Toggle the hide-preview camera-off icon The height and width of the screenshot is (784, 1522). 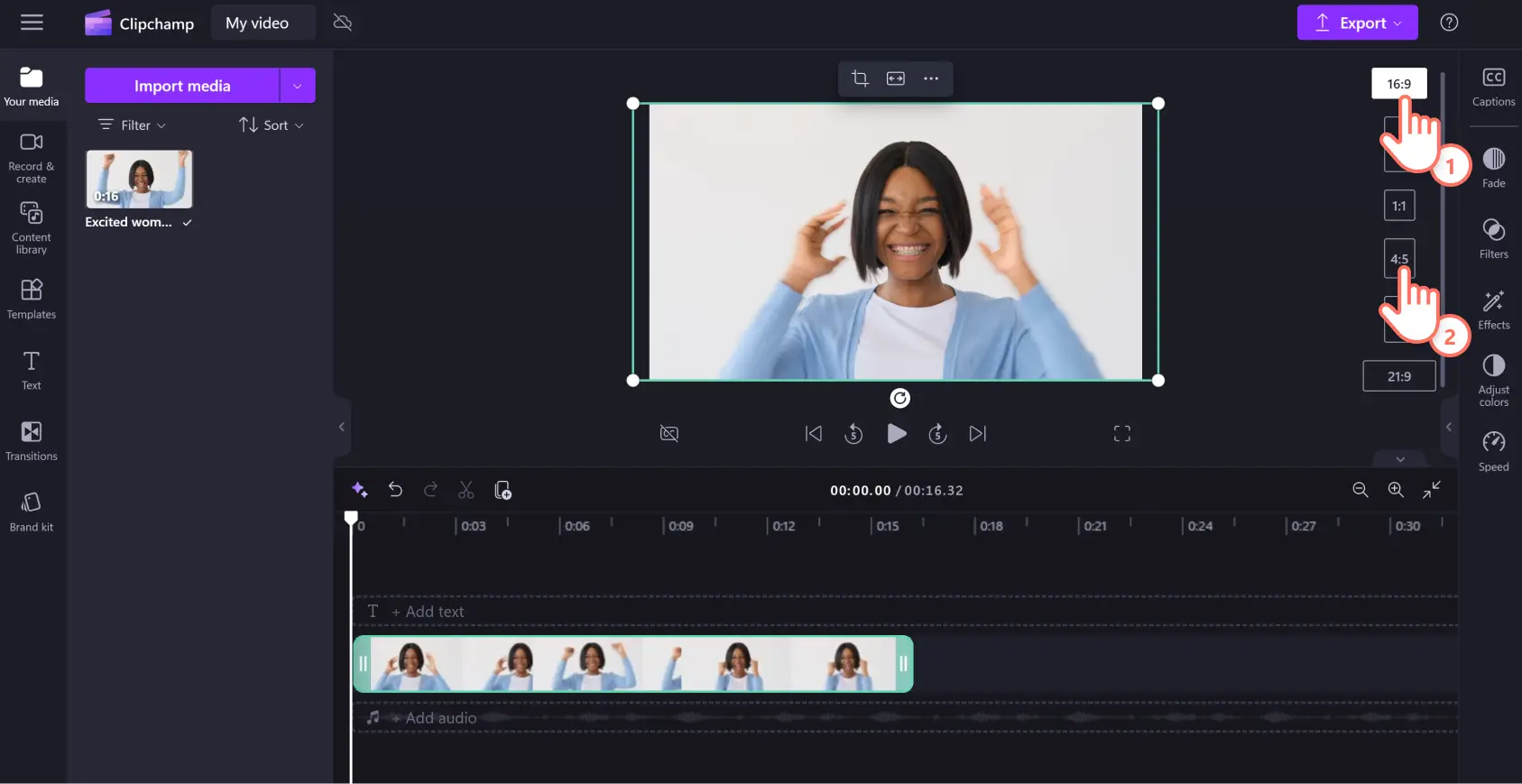coord(669,434)
